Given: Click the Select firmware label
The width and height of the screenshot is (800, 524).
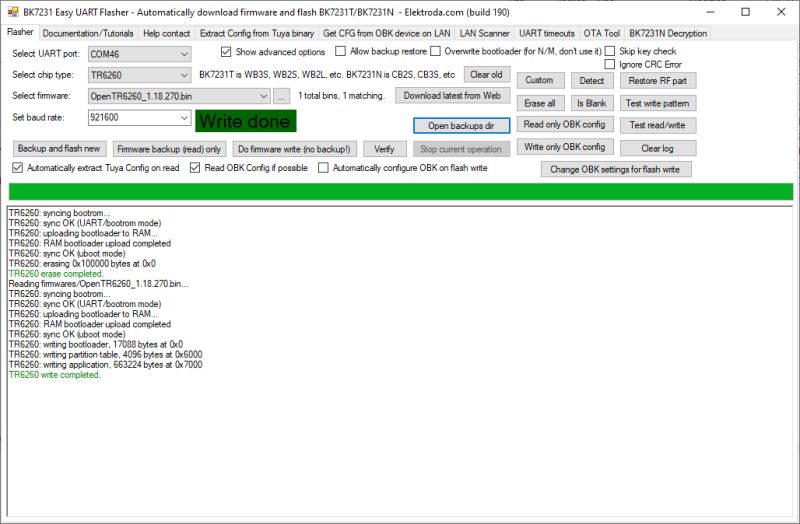Looking at the screenshot, I should coord(41,95).
